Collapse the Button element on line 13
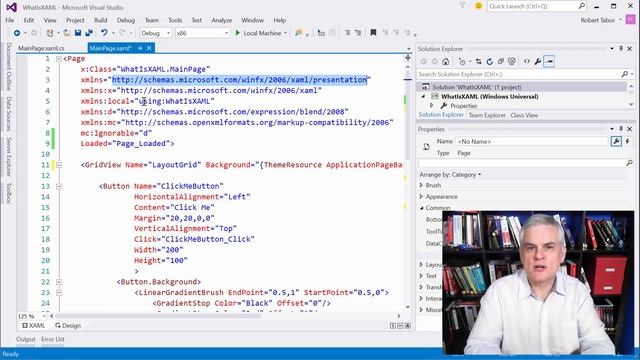This screenshot has width=640, height=360. (59, 186)
